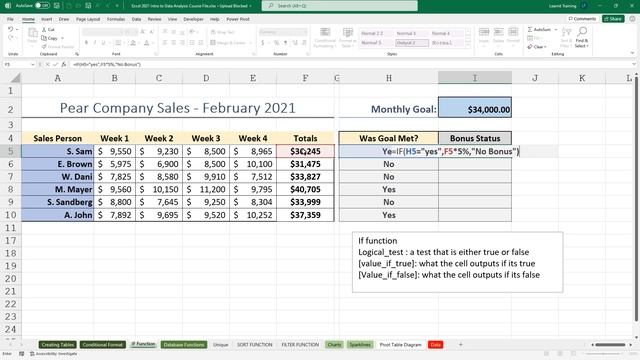This screenshot has width=640, height=360.
Task: Collapse the ribbon with chevron
Action: pos(632,53)
